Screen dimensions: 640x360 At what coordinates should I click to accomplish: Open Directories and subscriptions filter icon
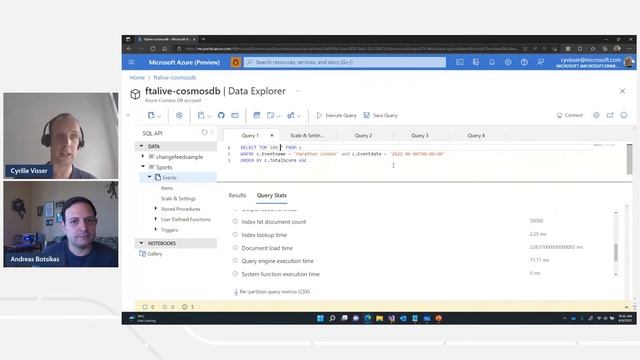(x=476, y=62)
